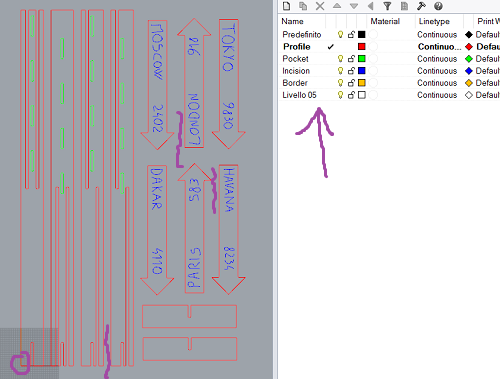The height and width of the screenshot is (379, 500).
Task: Change linetype of Profile layer
Action: (440, 47)
